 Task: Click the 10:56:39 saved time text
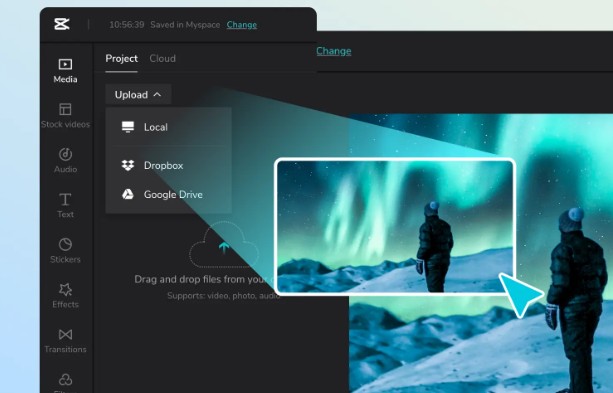pyautogui.click(x=127, y=25)
